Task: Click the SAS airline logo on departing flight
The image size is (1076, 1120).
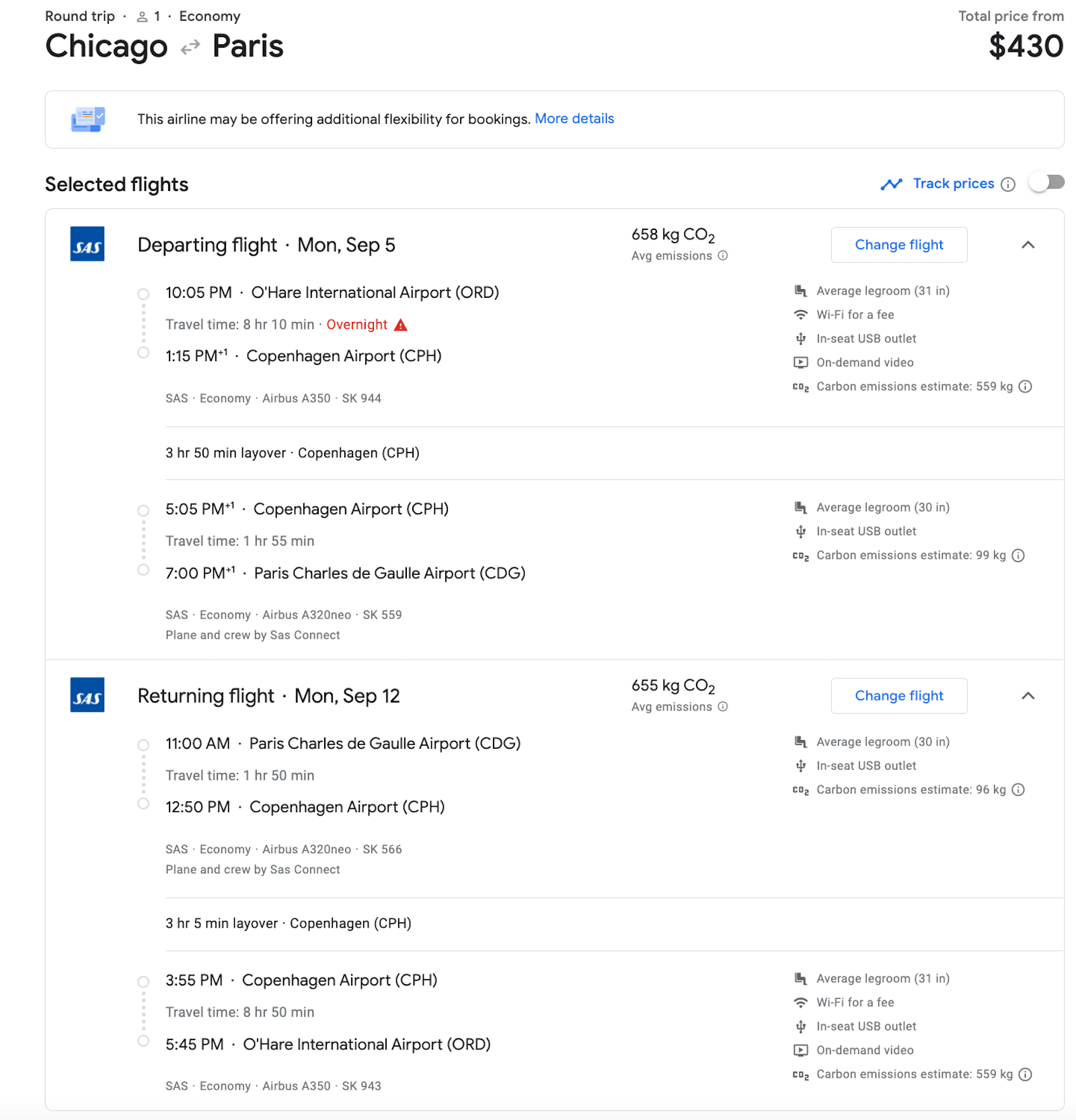Action: pos(87,244)
